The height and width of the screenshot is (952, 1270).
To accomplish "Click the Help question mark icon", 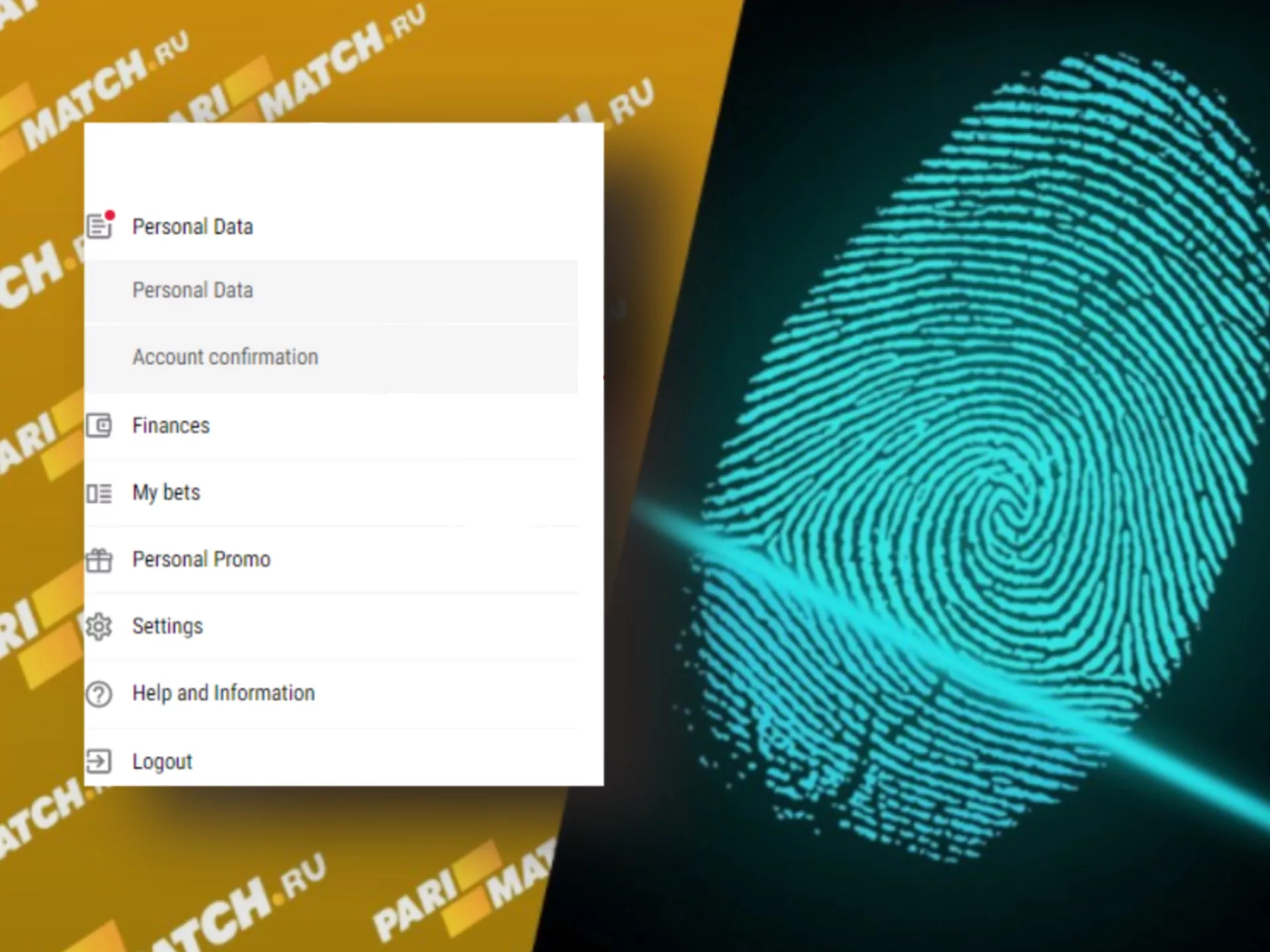I will point(99,694).
